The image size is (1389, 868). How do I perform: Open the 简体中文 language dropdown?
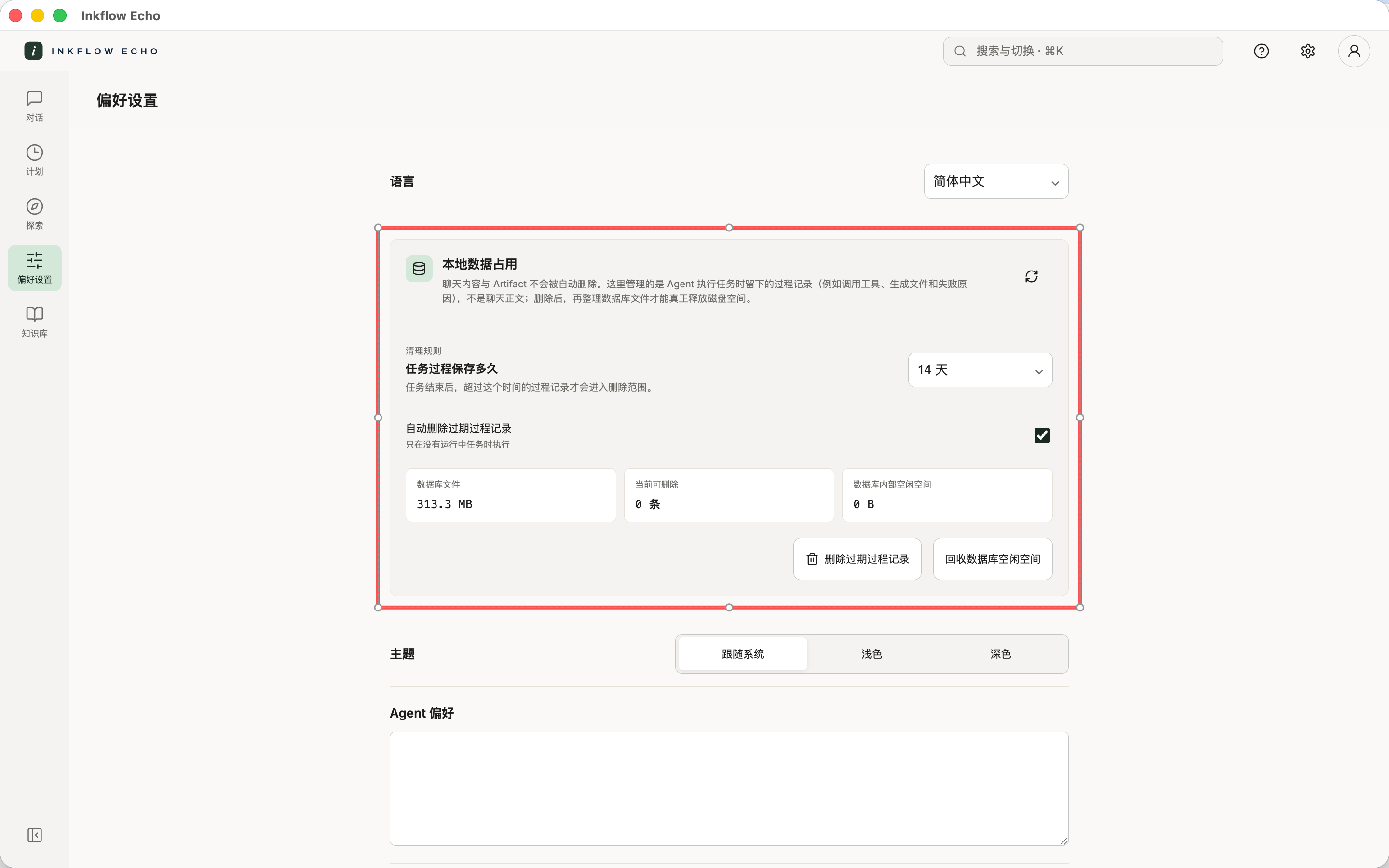click(996, 181)
